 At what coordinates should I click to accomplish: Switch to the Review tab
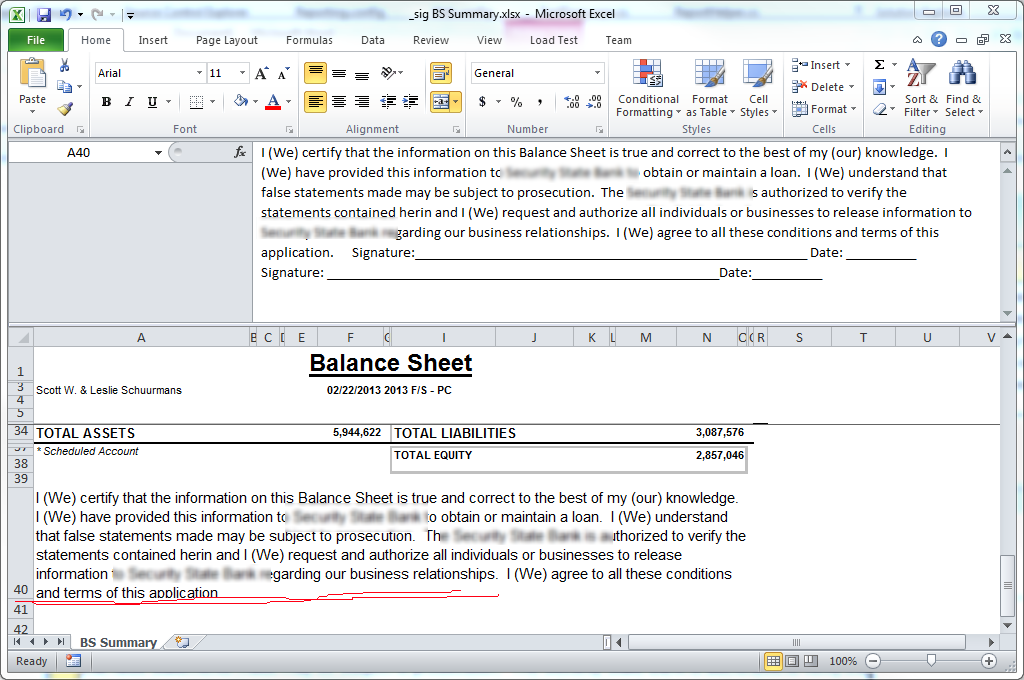click(430, 40)
